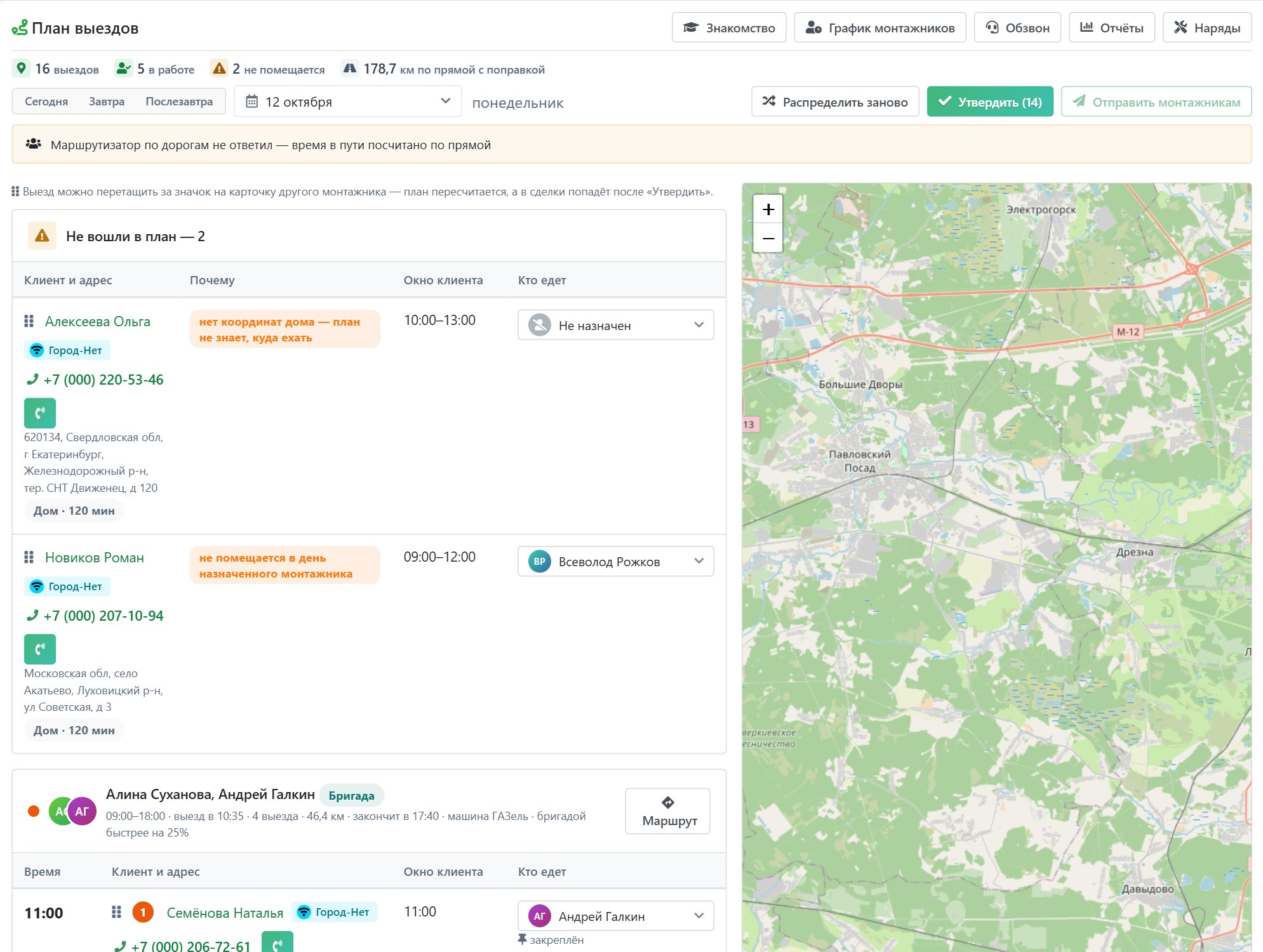1263x952 pixels.
Task: Open the Всеволод Рожков installer dropdown
Action: (616, 561)
